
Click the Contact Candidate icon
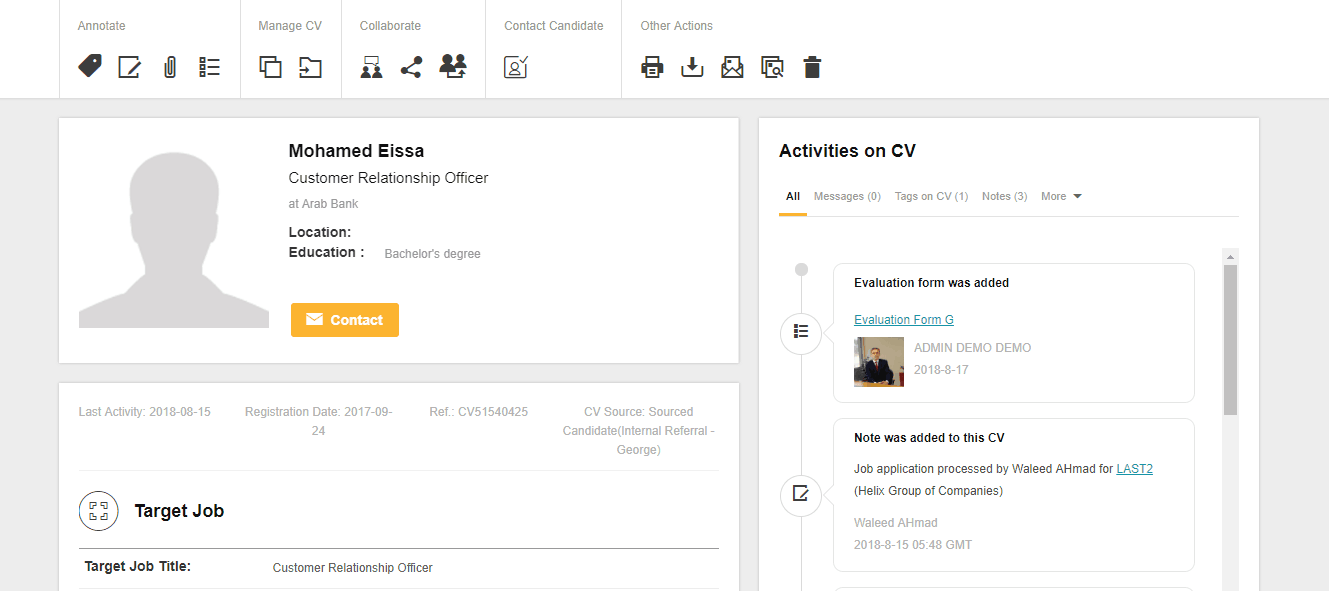[516, 67]
